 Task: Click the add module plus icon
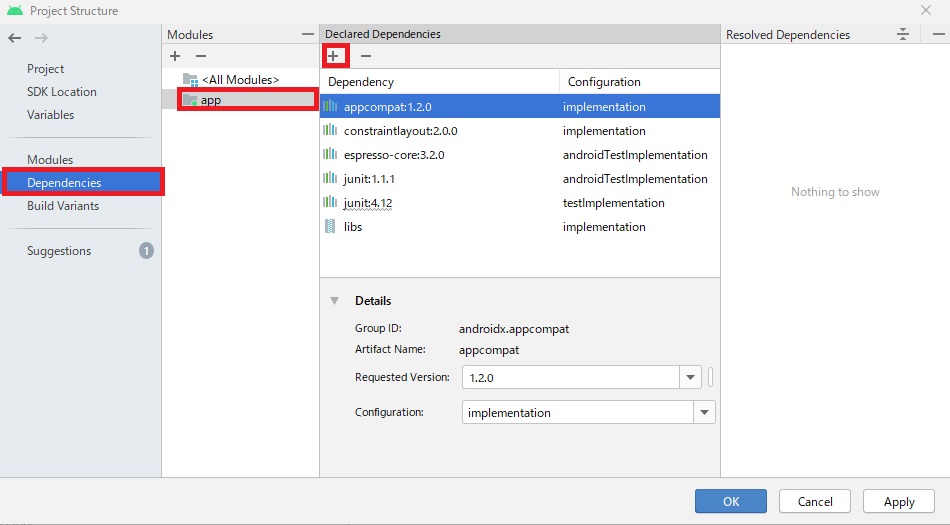175,57
